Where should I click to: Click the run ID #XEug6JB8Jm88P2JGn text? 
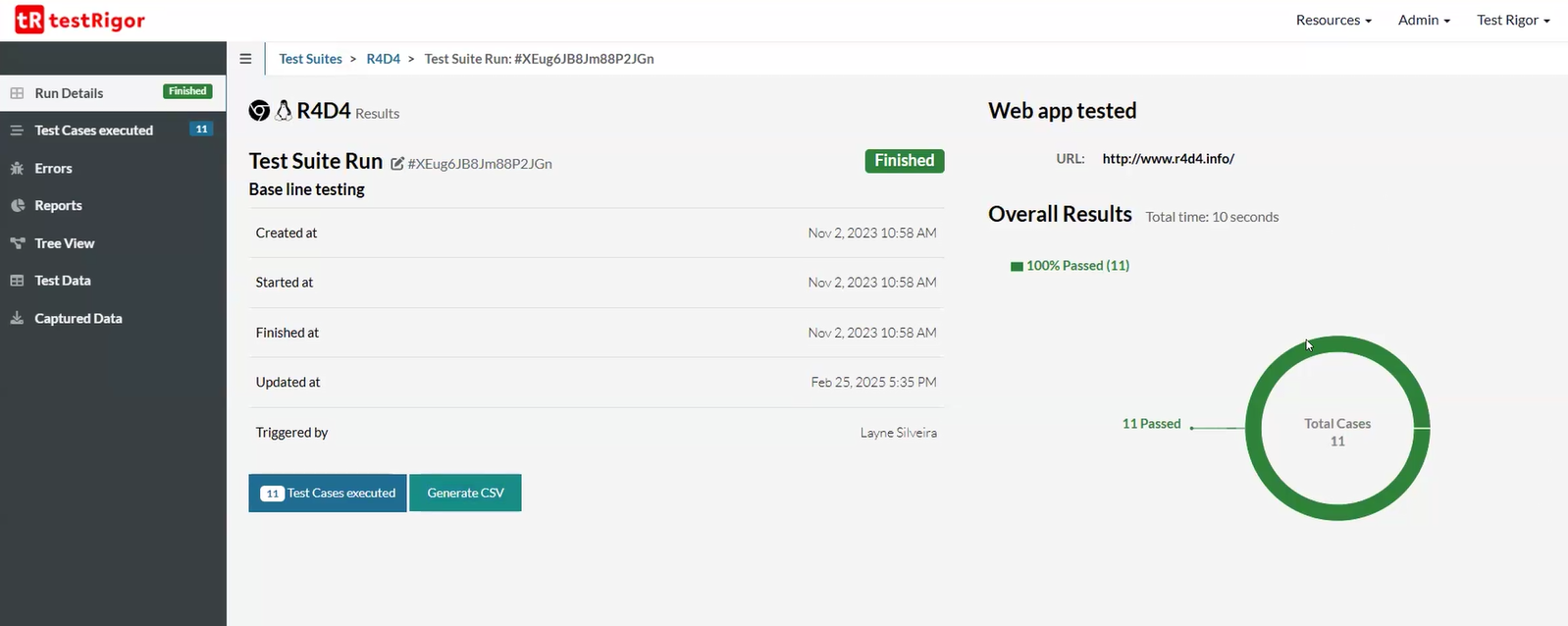point(480,164)
